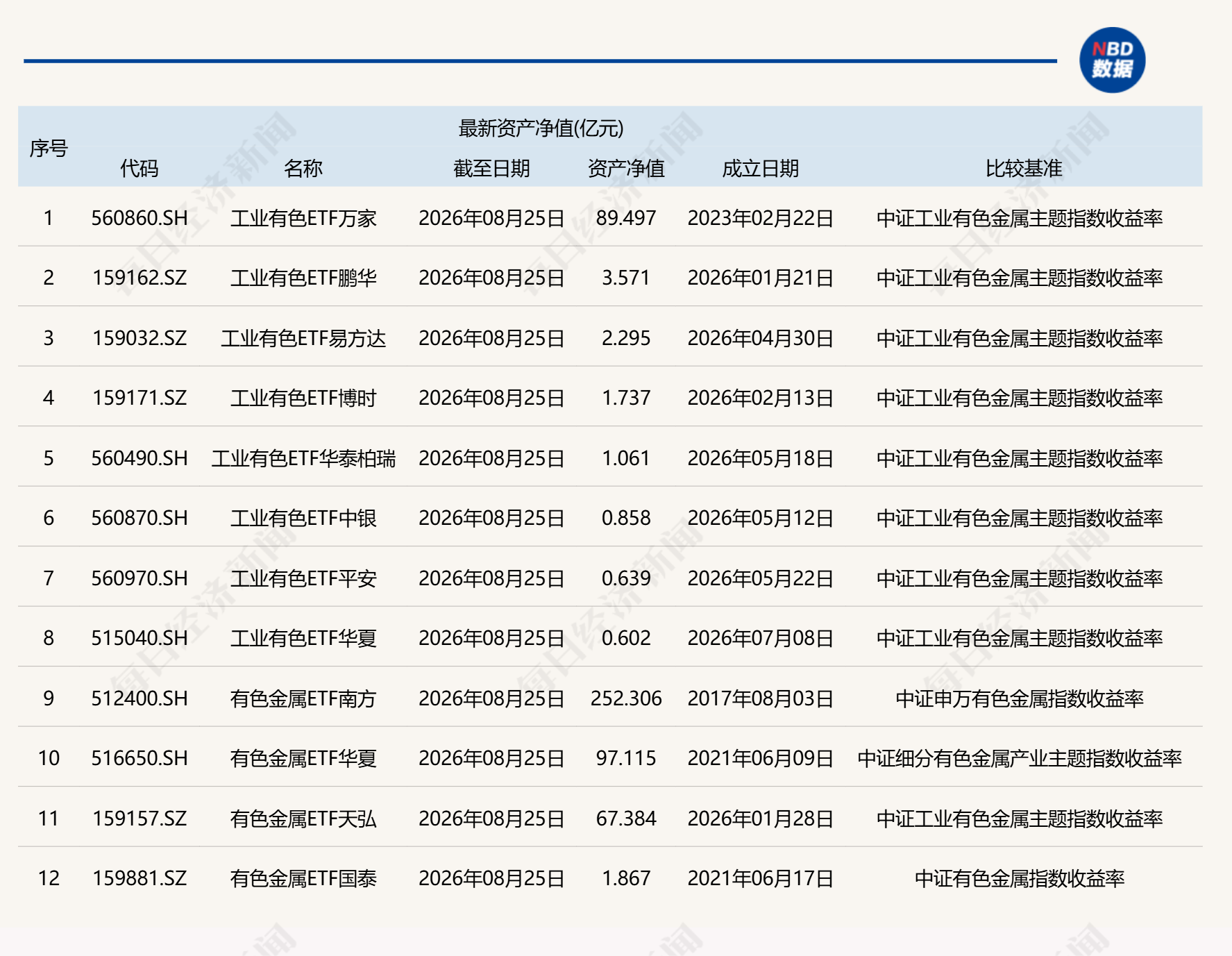The width and height of the screenshot is (1232, 956).
Task: Click the NBD数据 round logo
Action: click(1112, 60)
